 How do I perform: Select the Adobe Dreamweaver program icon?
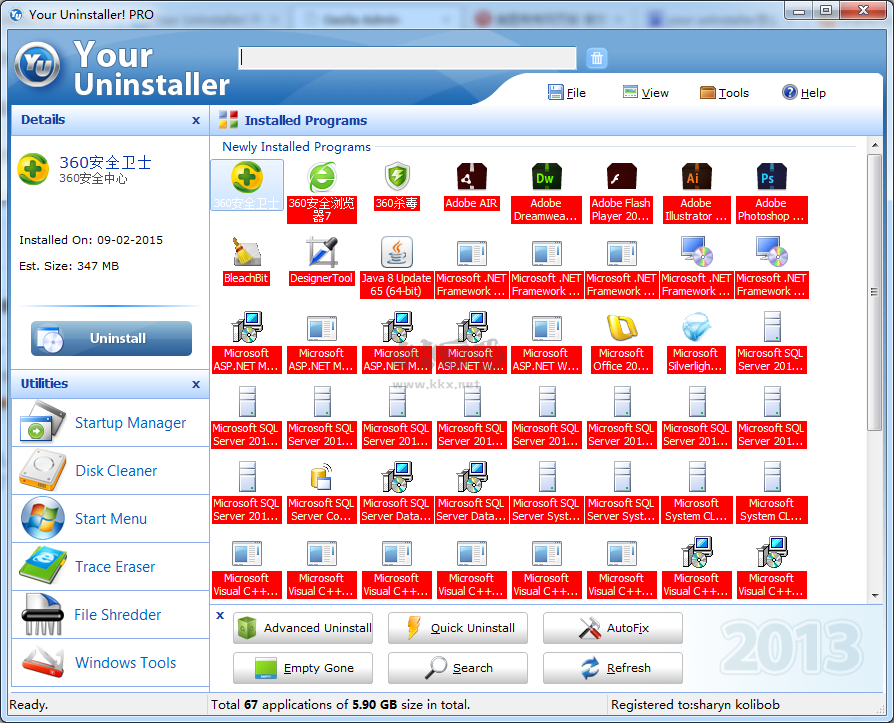[546, 176]
